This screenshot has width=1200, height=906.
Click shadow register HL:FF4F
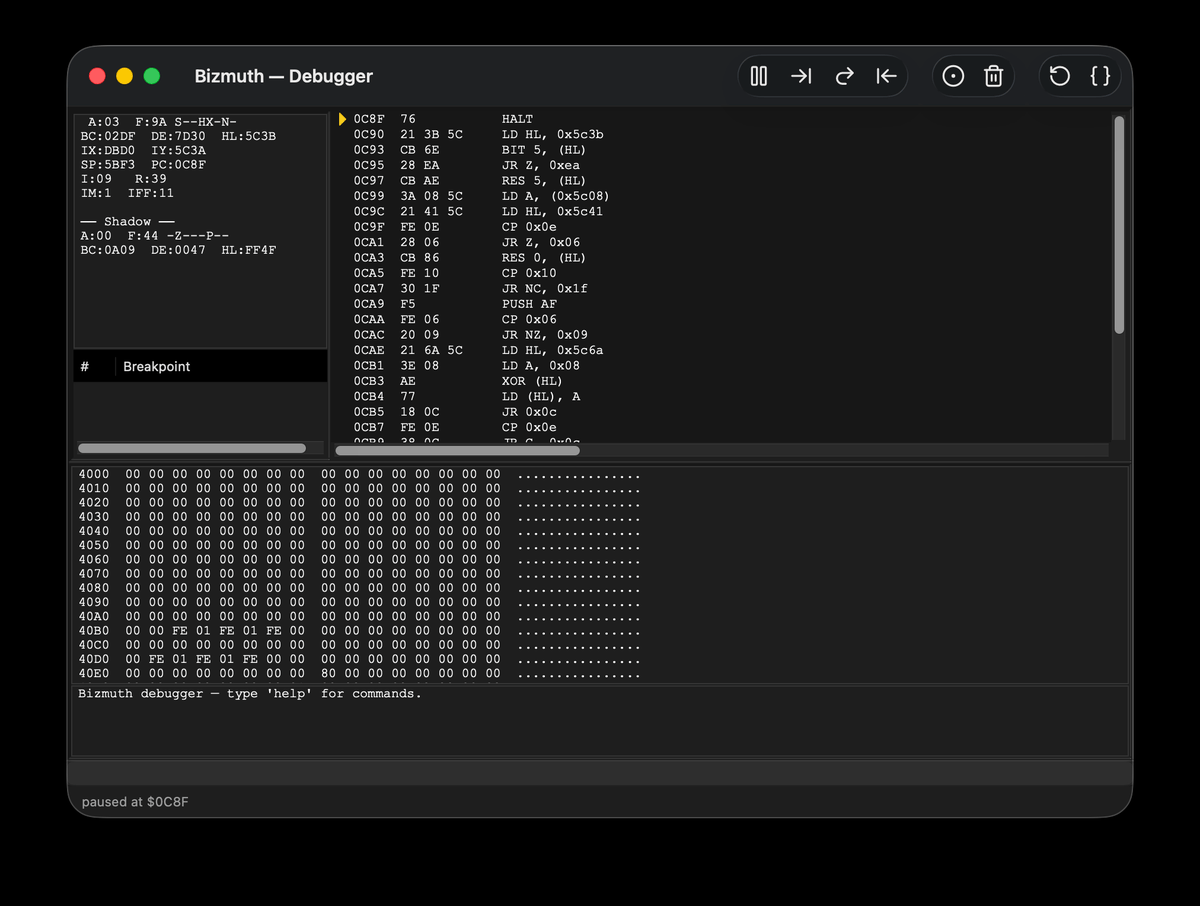click(x=249, y=250)
